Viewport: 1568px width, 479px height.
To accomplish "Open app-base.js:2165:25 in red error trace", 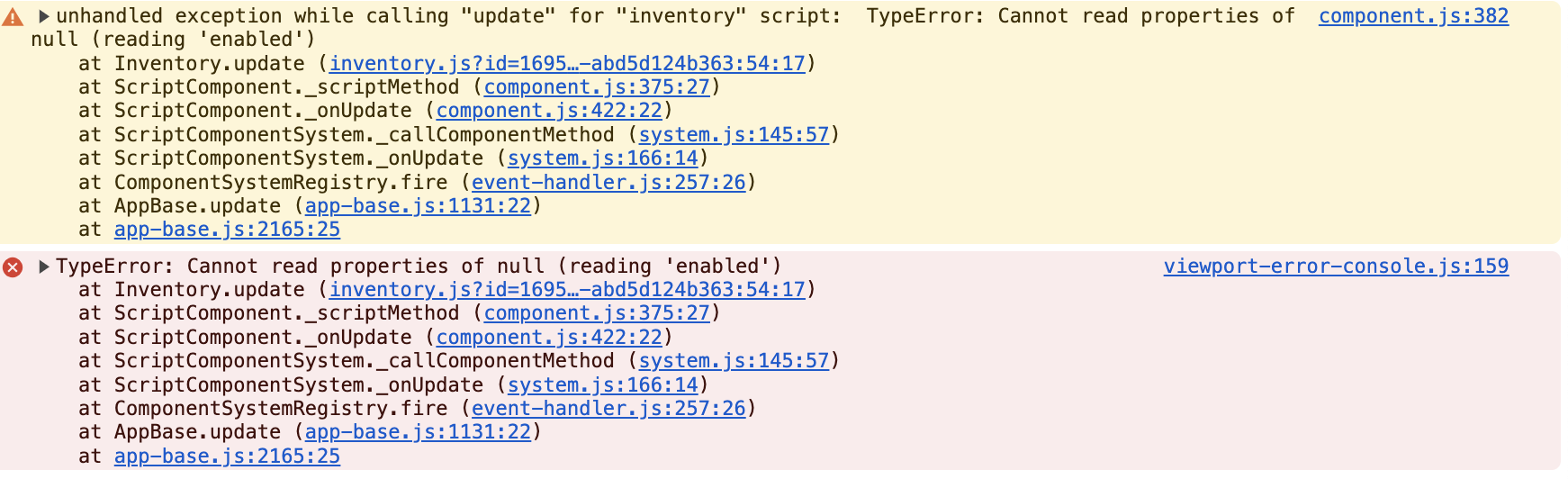I will click(x=227, y=456).
